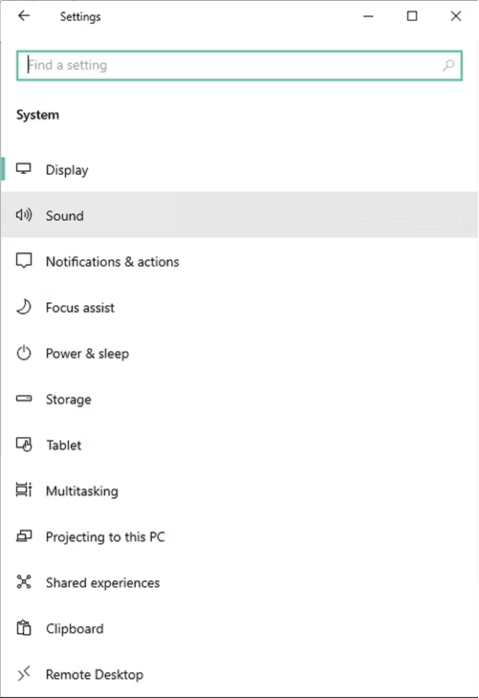Click the Focus assist moon icon
Screen dimensions: 479x698
click(x=24, y=307)
